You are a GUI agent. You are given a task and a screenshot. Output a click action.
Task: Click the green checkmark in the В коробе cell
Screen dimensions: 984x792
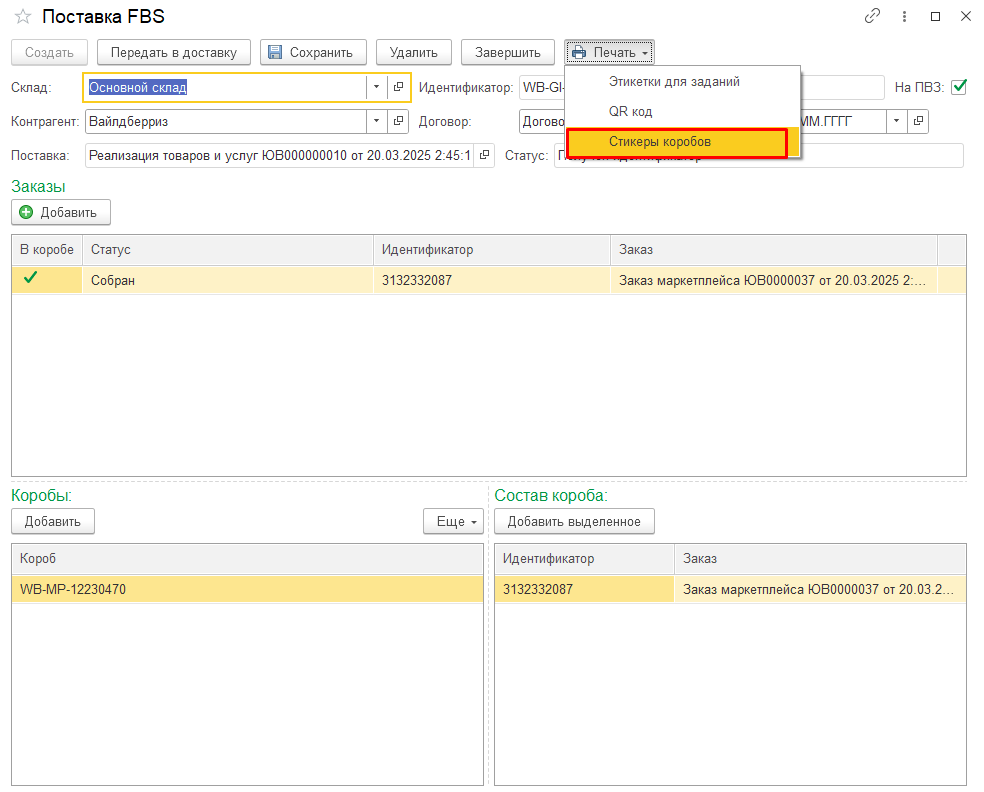tap(31, 277)
